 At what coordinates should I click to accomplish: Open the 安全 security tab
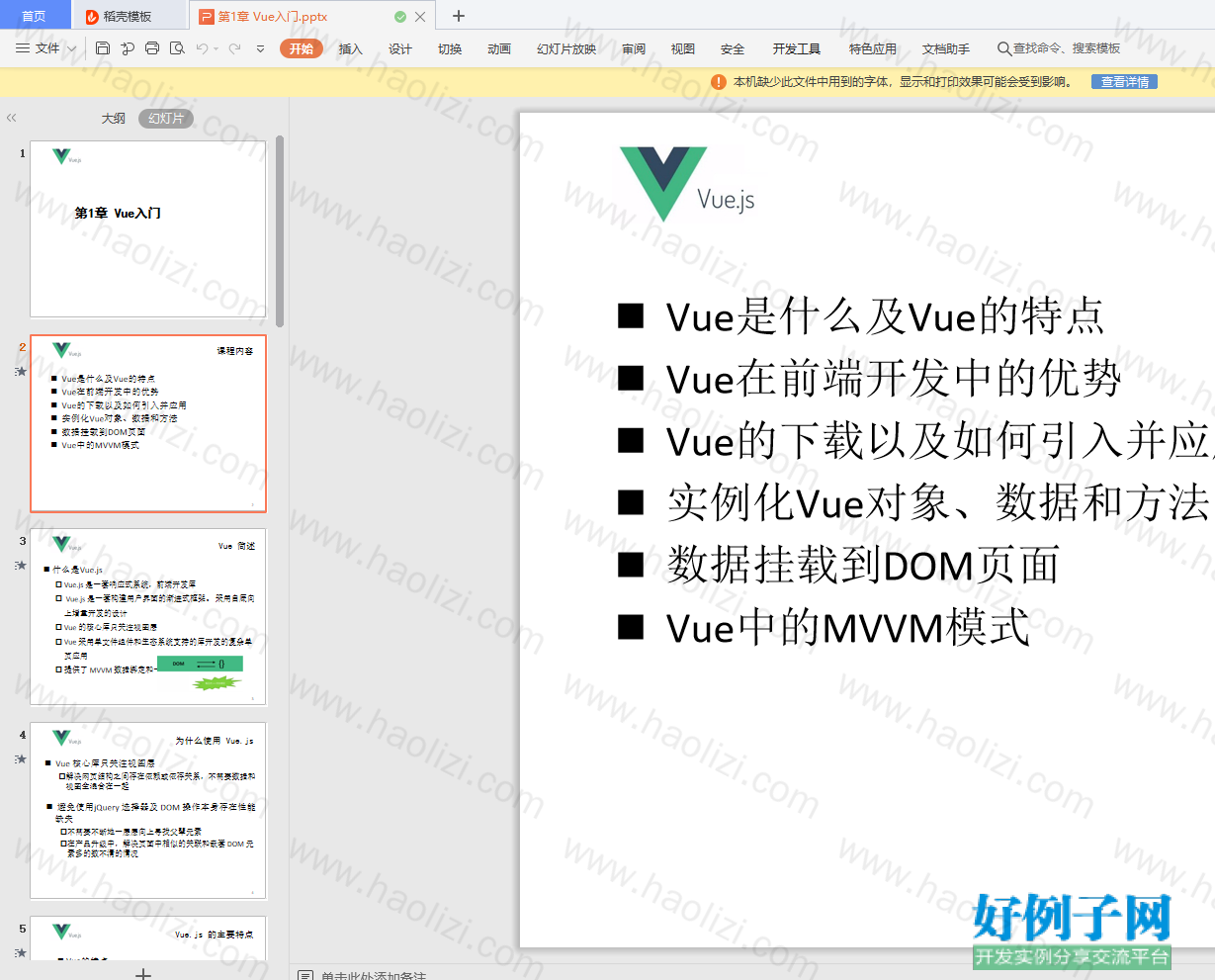pyautogui.click(x=733, y=48)
